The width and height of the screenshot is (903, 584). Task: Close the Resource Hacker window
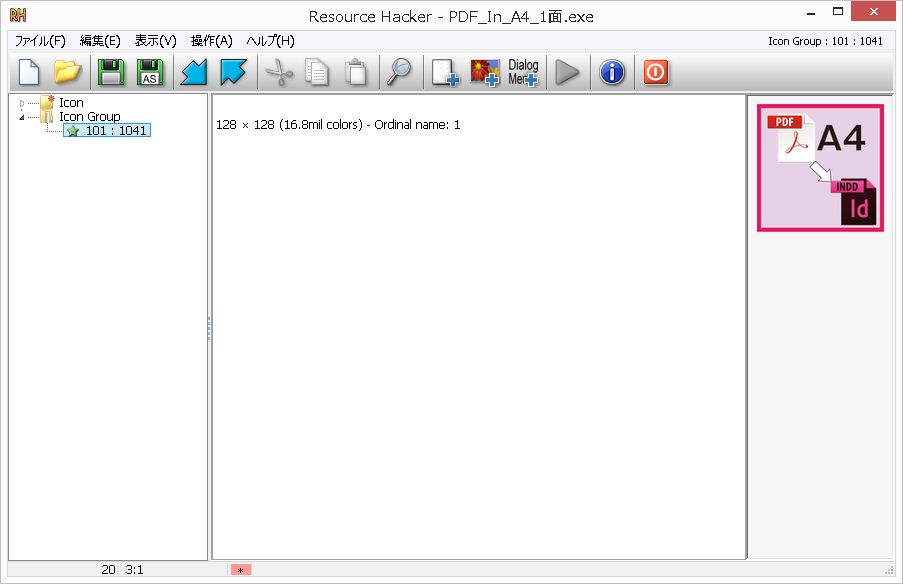874,12
